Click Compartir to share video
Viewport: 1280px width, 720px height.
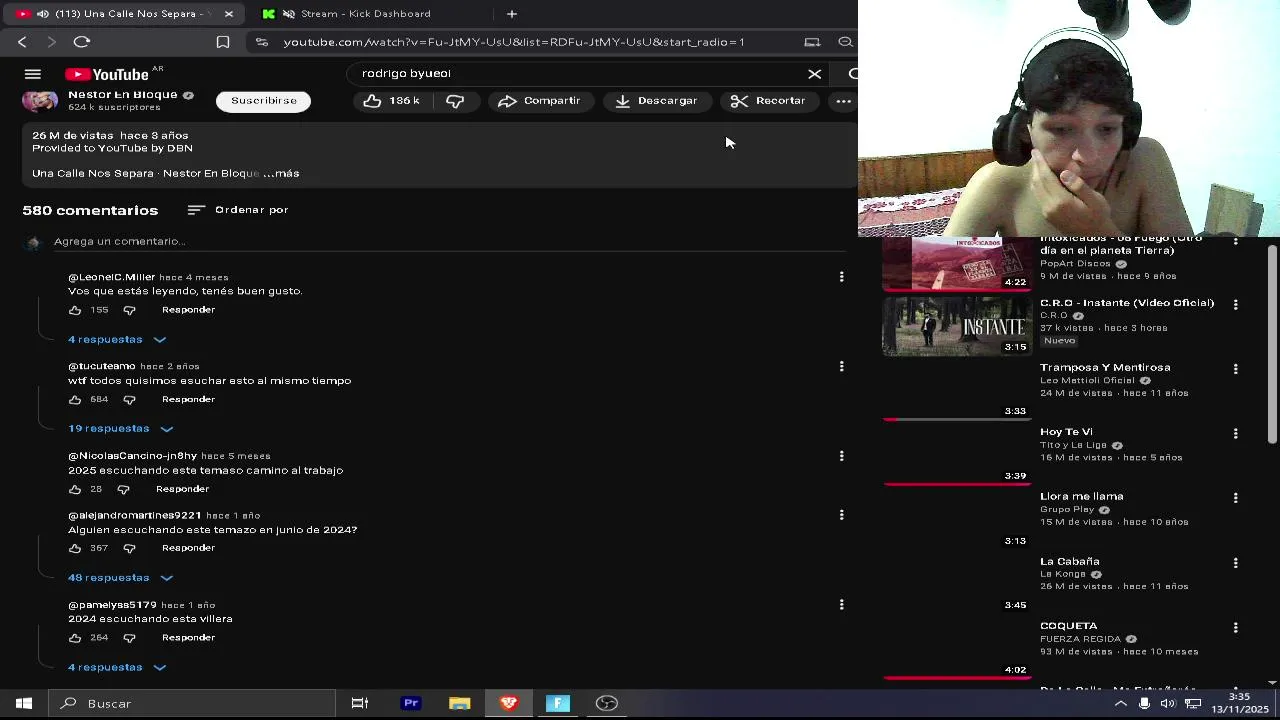[x=539, y=101]
